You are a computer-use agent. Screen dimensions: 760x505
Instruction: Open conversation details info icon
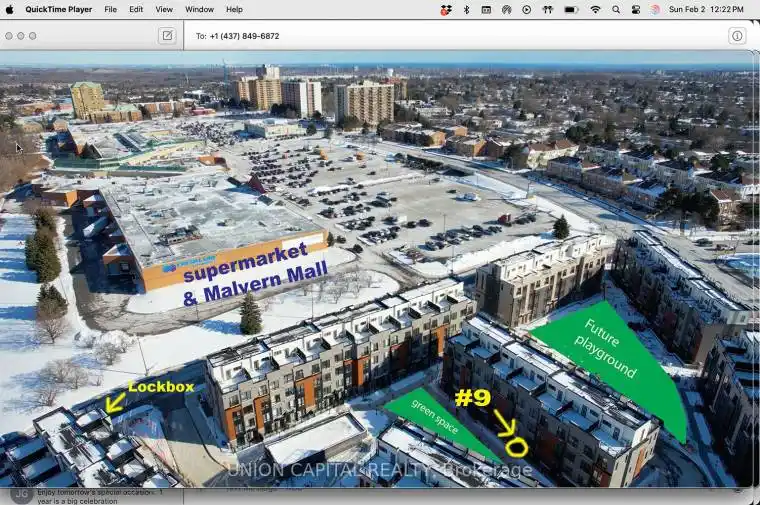(737, 36)
